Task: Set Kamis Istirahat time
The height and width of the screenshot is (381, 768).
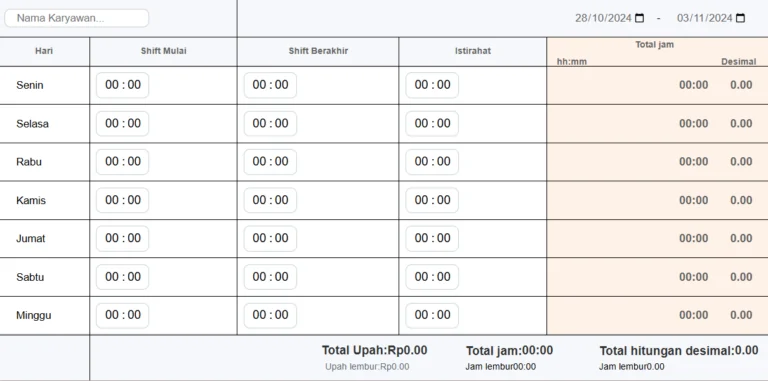Action: click(432, 200)
